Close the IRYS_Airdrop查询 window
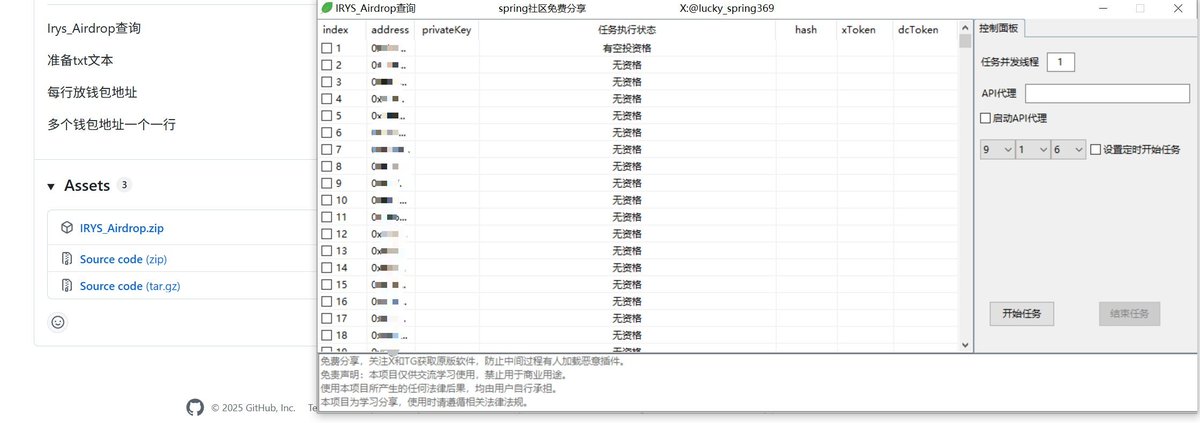The height and width of the screenshot is (423, 1200). click(1177, 7)
